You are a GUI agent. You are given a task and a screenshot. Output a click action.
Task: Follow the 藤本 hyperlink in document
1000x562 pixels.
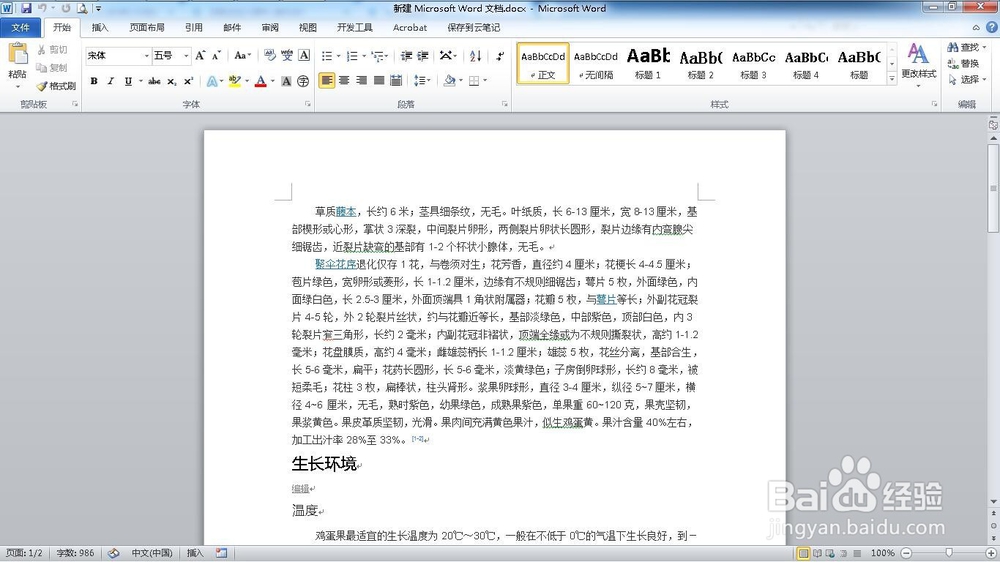(x=346, y=211)
